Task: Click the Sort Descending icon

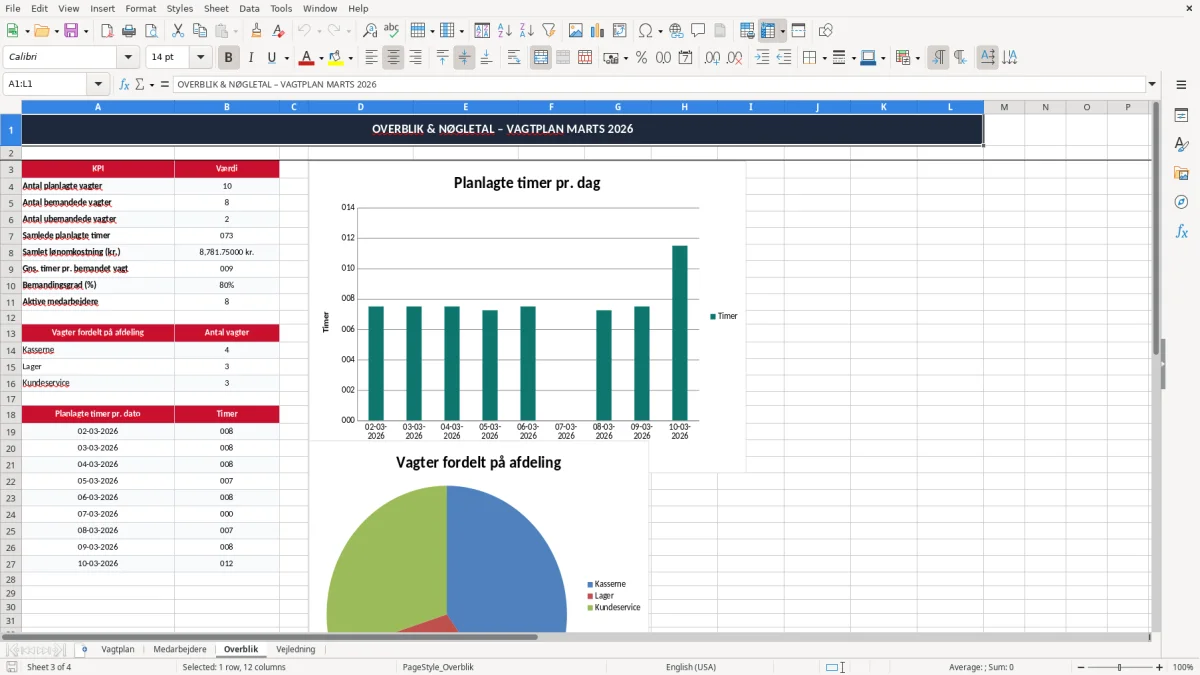Action: (x=526, y=31)
